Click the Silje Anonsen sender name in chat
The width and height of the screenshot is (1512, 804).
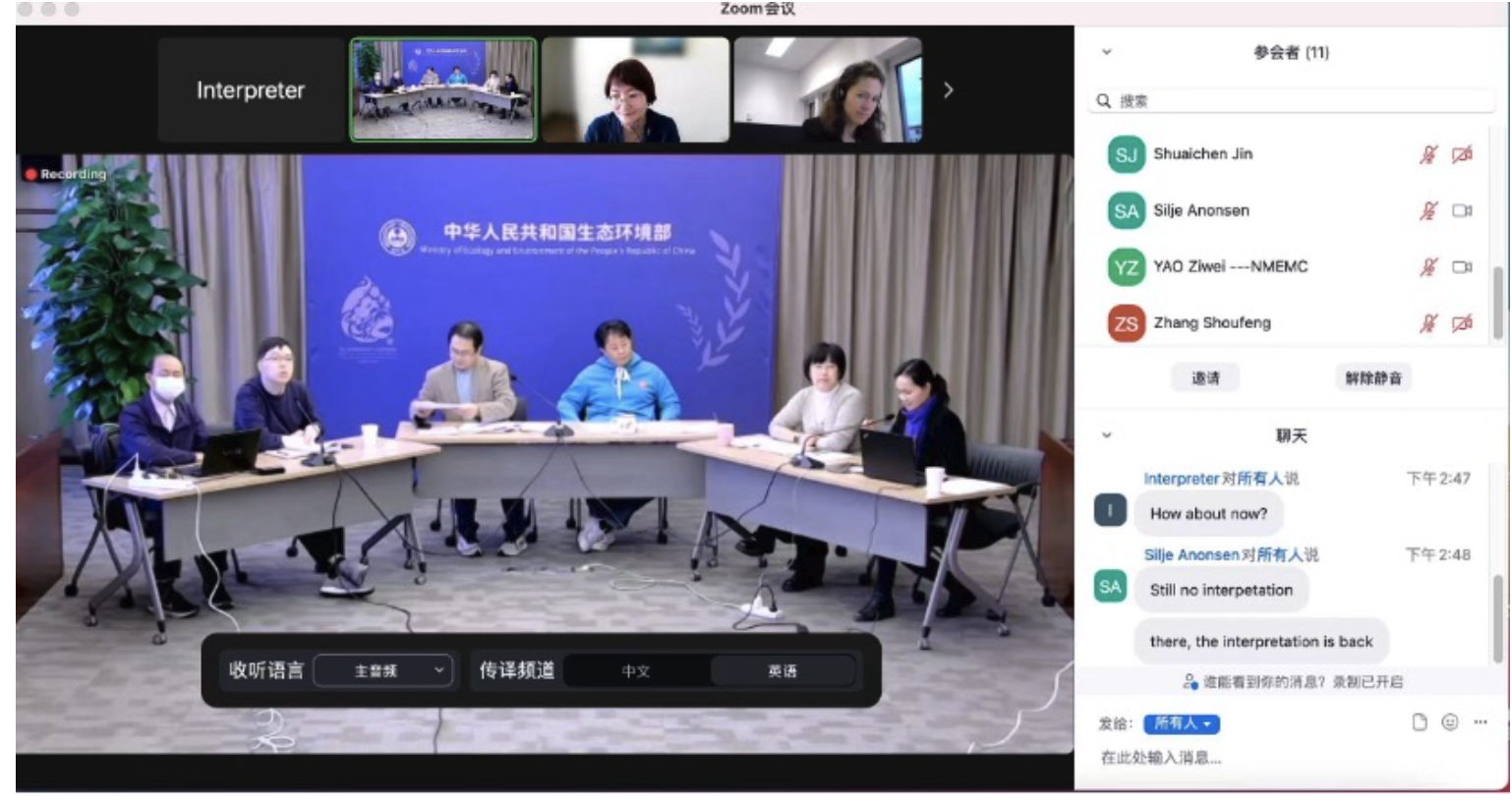click(x=1192, y=554)
